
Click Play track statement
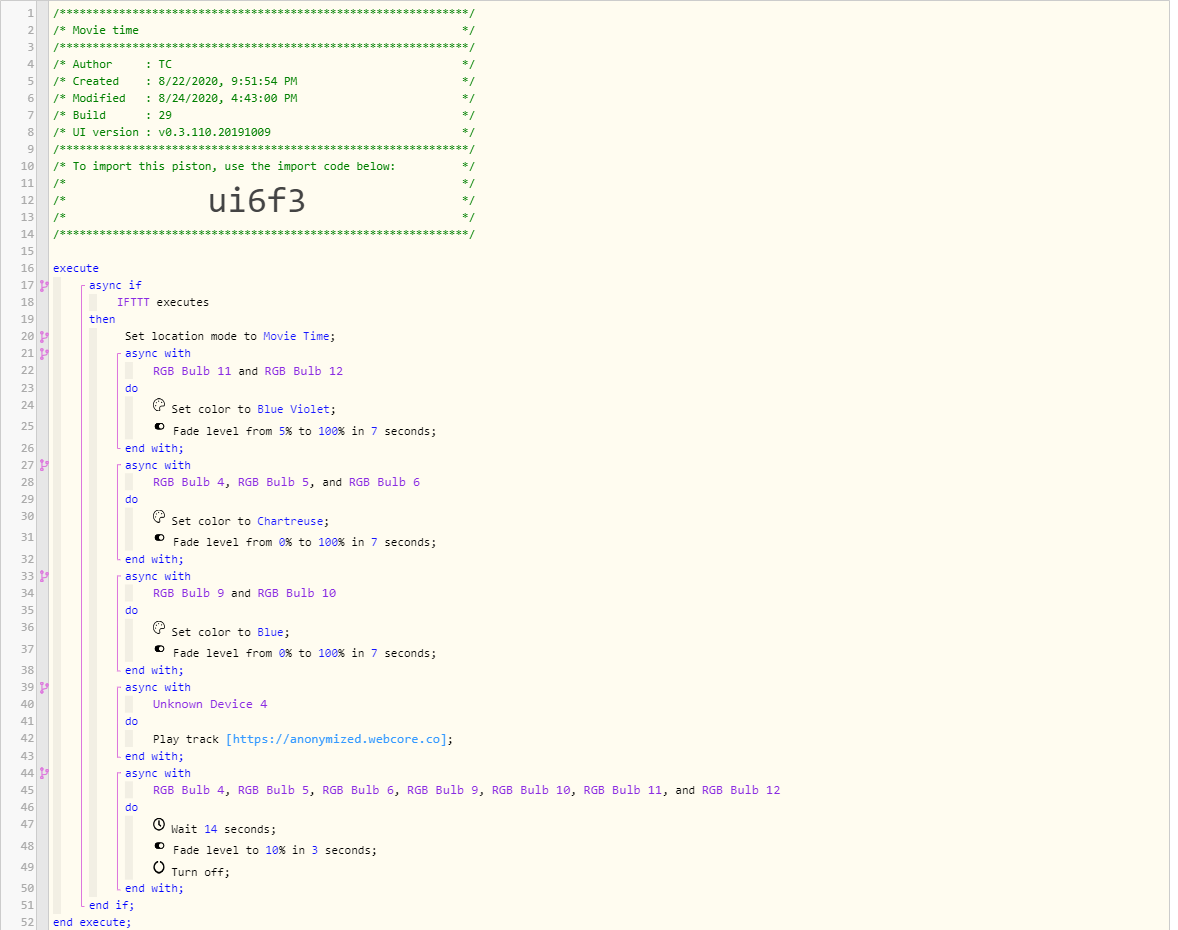click(303, 739)
